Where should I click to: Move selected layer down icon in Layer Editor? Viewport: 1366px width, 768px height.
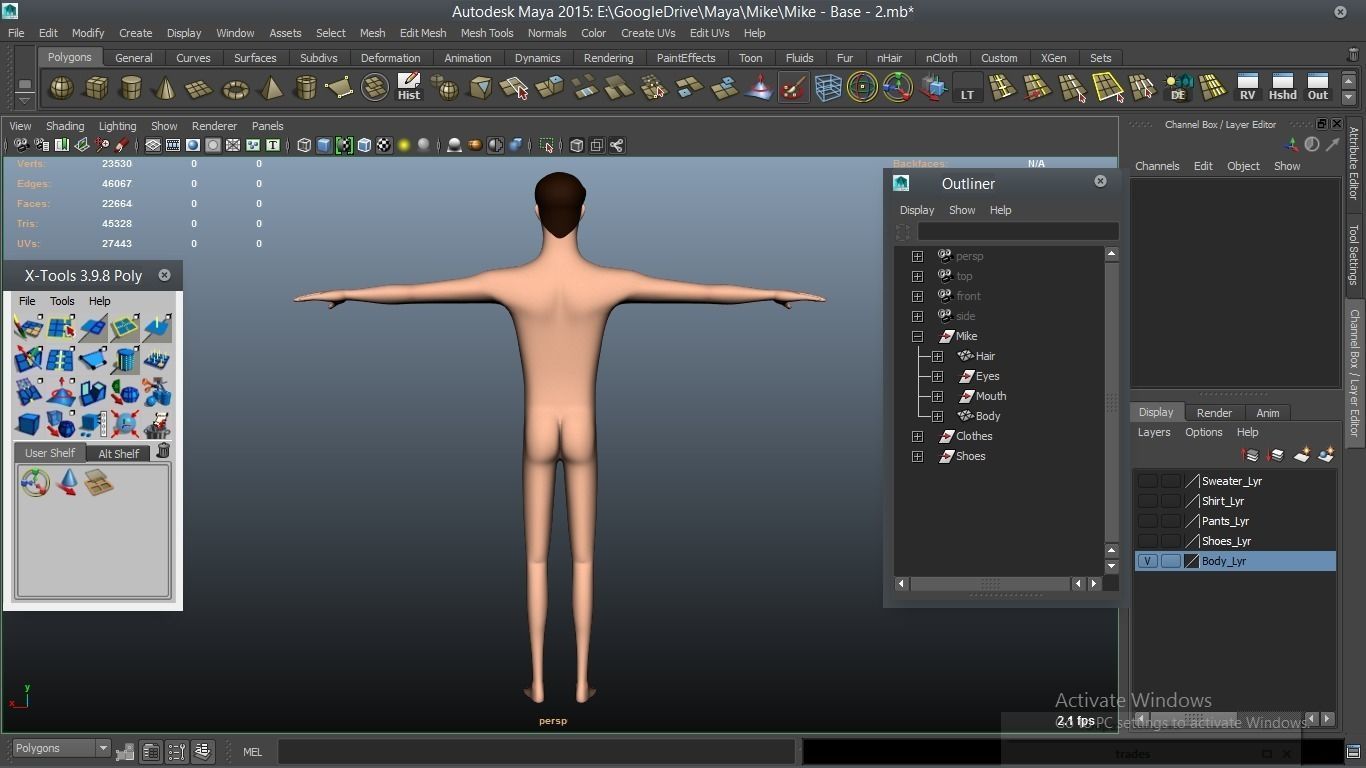point(1275,455)
